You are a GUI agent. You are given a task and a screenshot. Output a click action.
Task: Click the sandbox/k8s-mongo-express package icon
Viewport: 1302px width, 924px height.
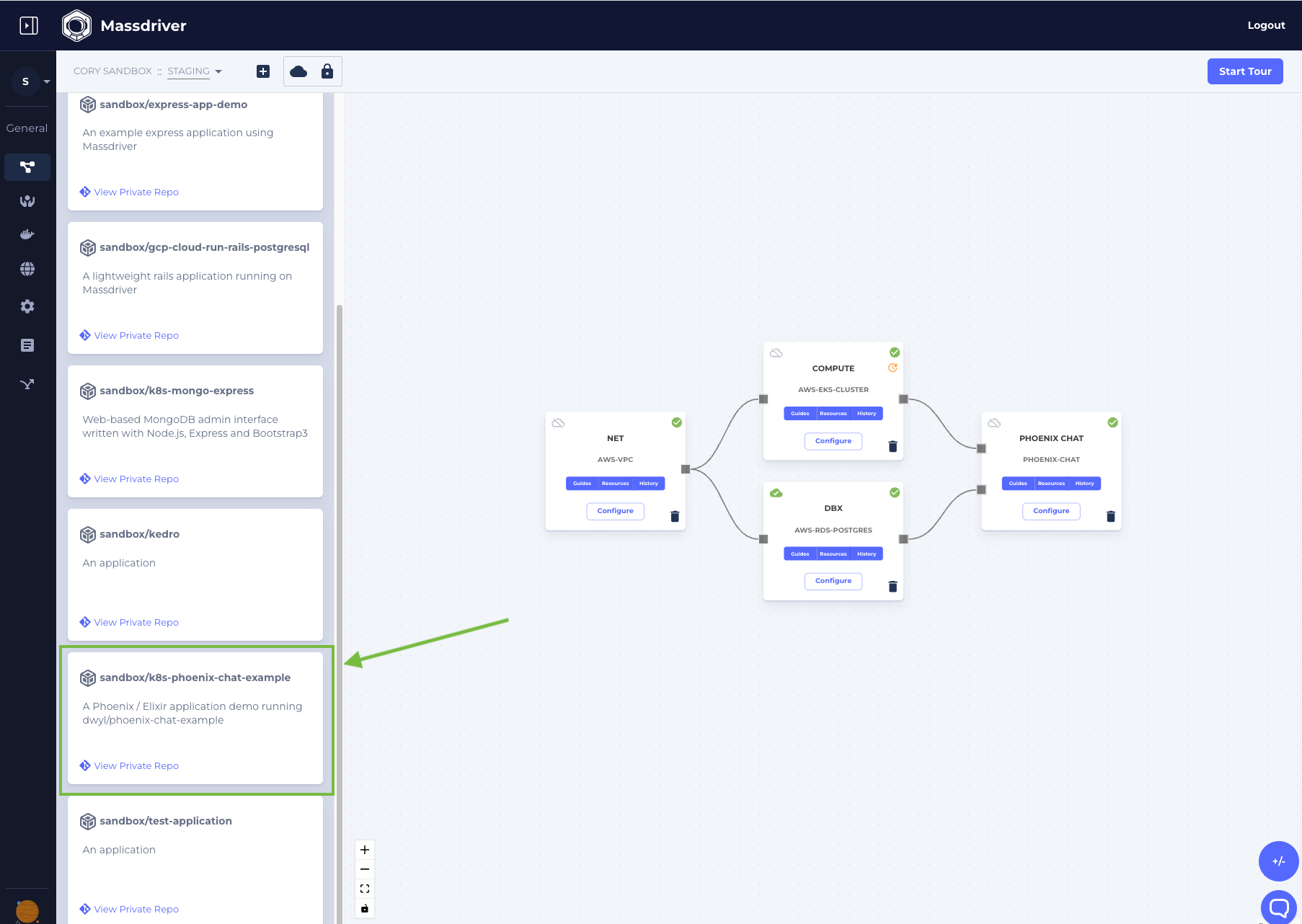point(88,391)
